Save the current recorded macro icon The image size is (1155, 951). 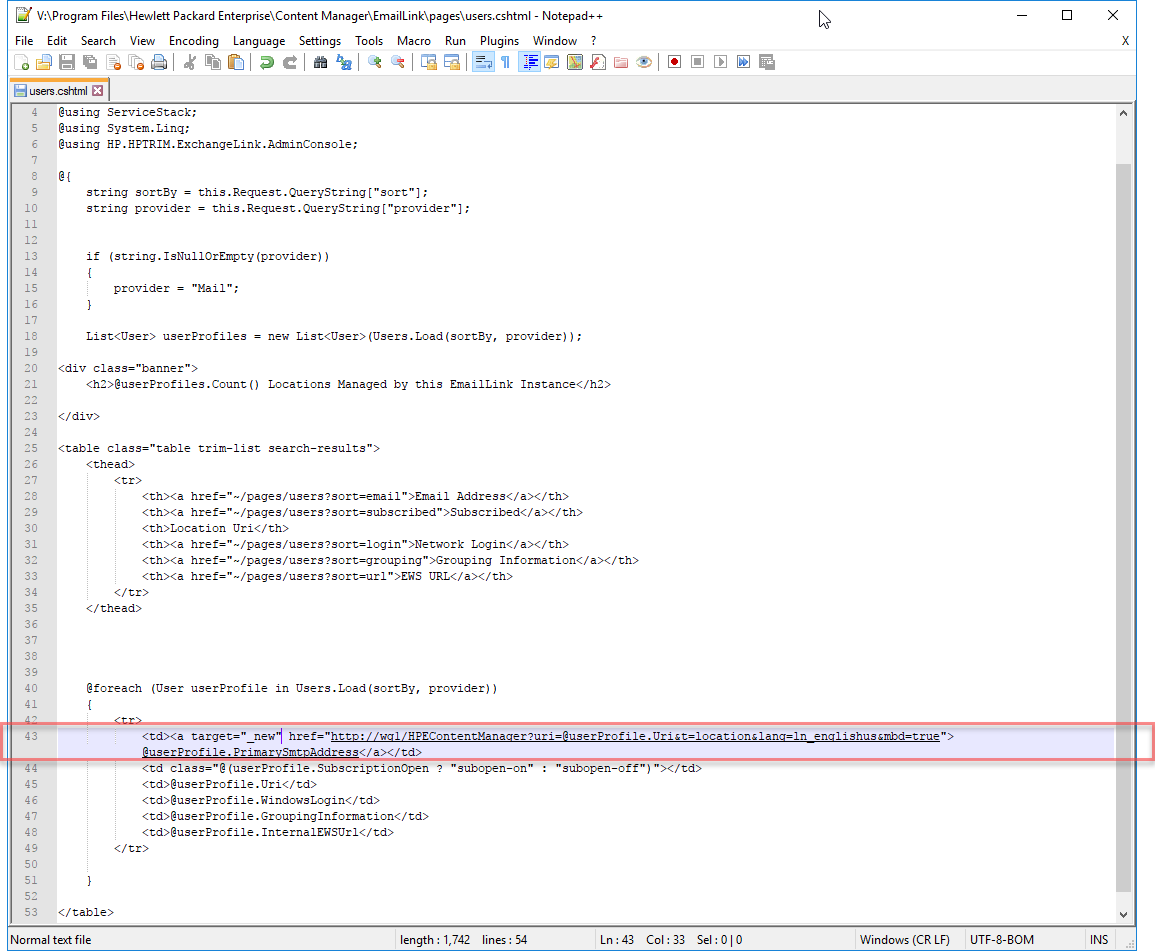[x=767, y=62]
